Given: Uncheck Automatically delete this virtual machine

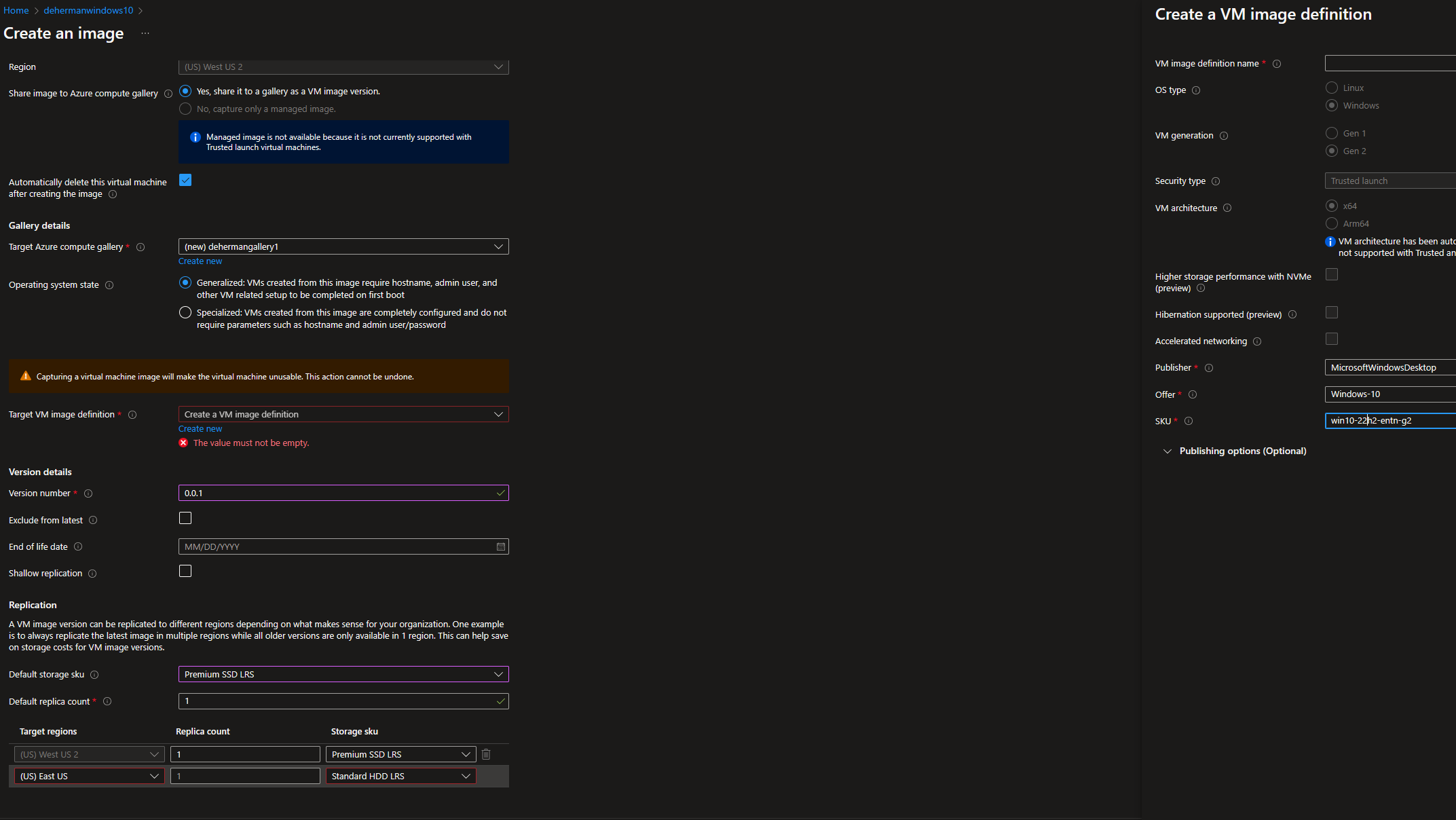Looking at the screenshot, I should pyautogui.click(x=185, y=180).
